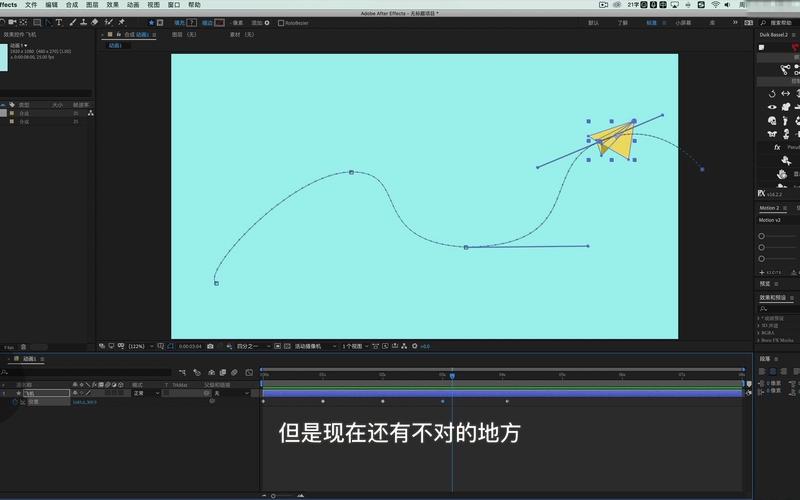The image size is (800, 500).
Task: Toggle fast previews button under viewer
Action: (x=385, y=346)
